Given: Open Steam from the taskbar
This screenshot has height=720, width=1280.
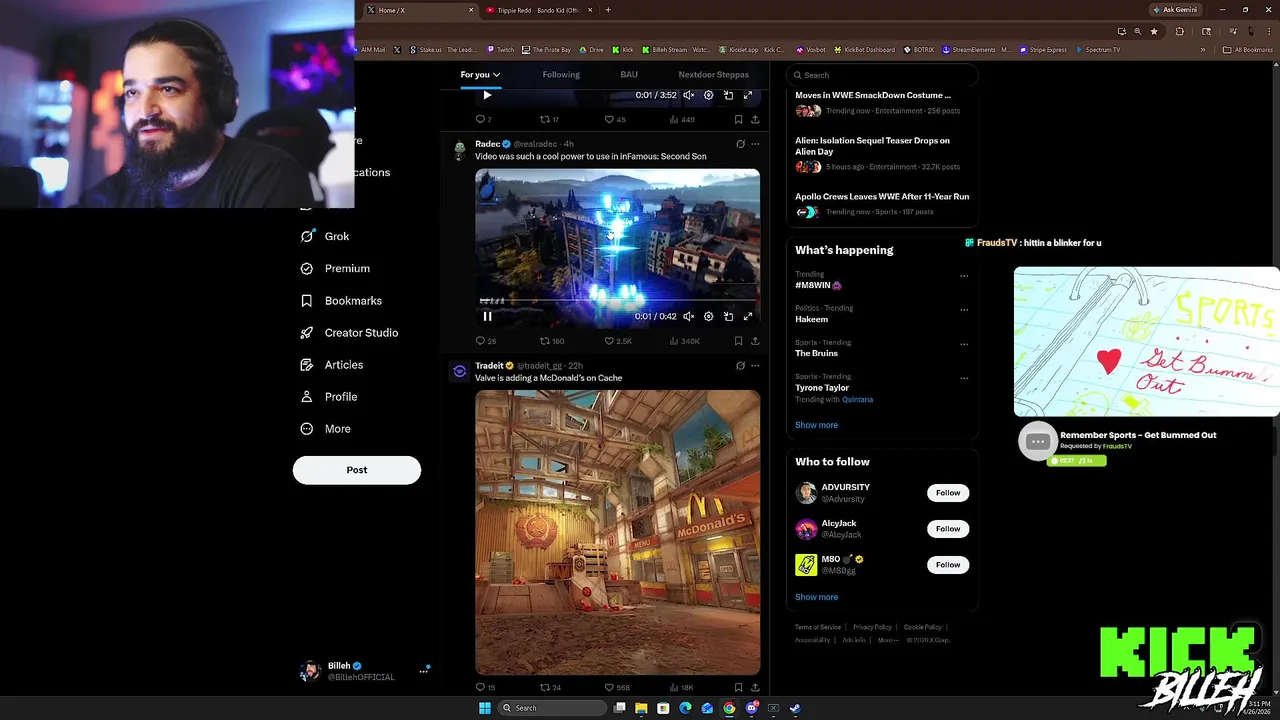Looking at the screenshot, I should [795, 708].
